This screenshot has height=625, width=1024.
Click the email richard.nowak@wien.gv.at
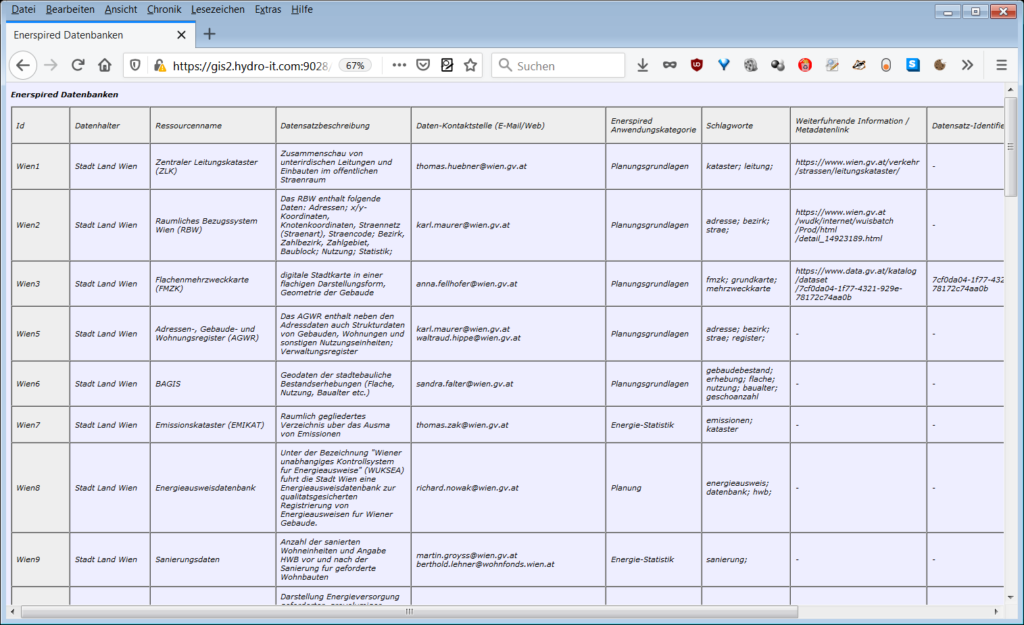tap(467, 487)
